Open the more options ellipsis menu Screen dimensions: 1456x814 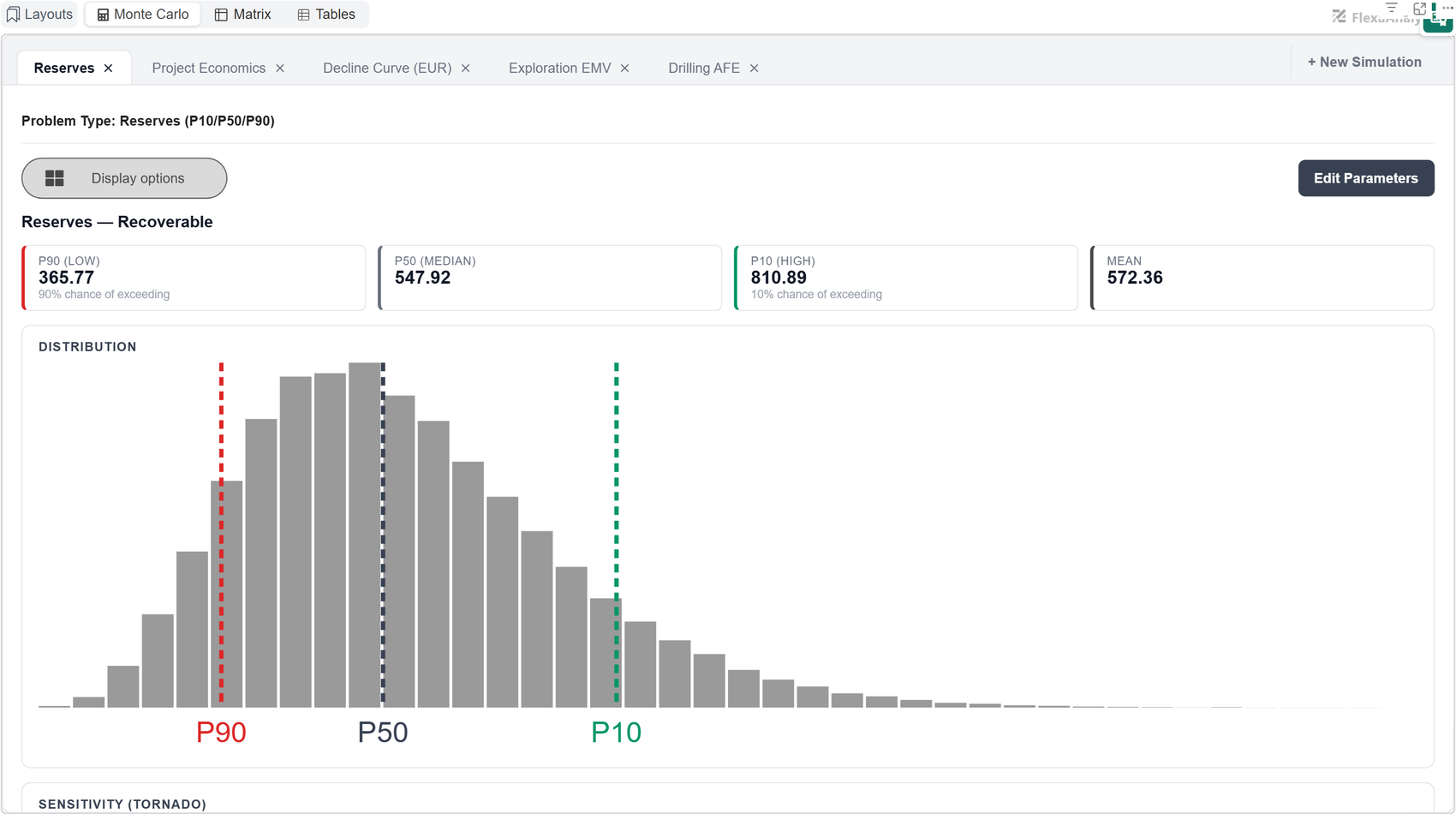coord(1447,8)
